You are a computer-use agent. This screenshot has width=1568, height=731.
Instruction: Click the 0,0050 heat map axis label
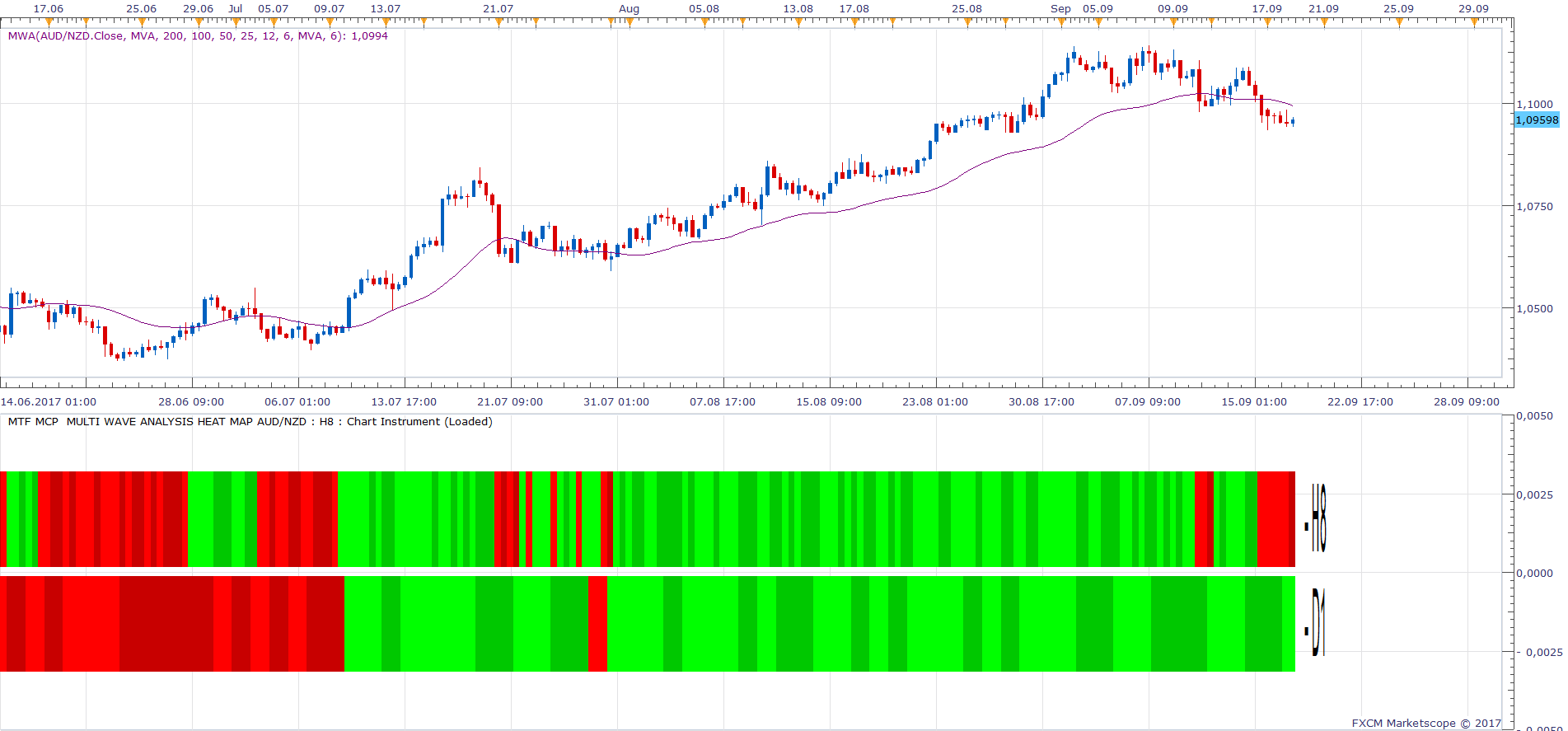pos(1535,416)
